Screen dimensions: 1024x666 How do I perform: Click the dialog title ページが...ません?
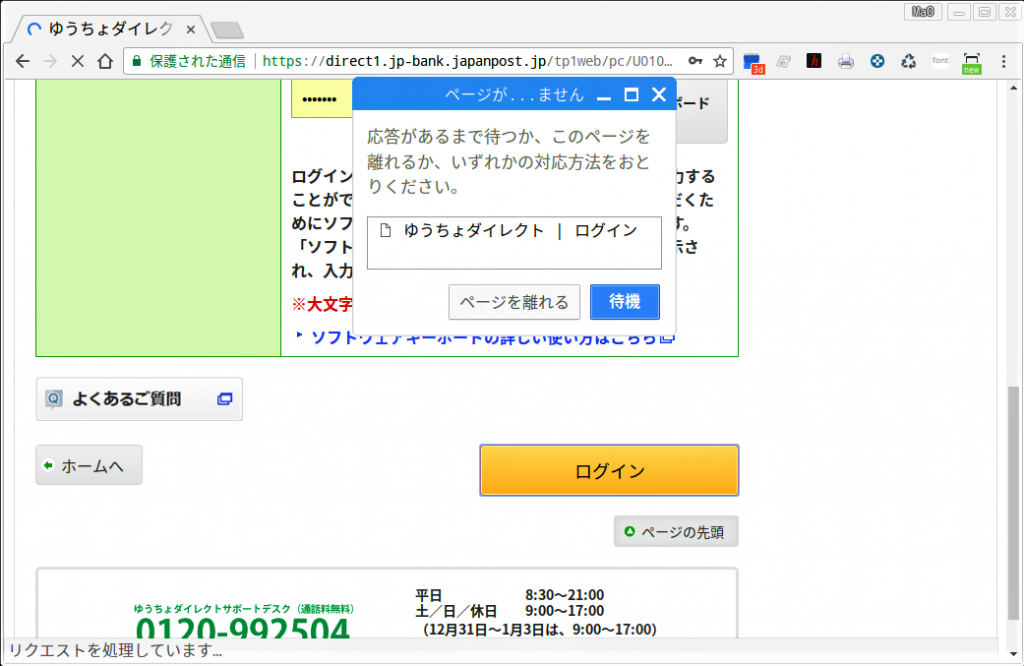coord(514,95)
